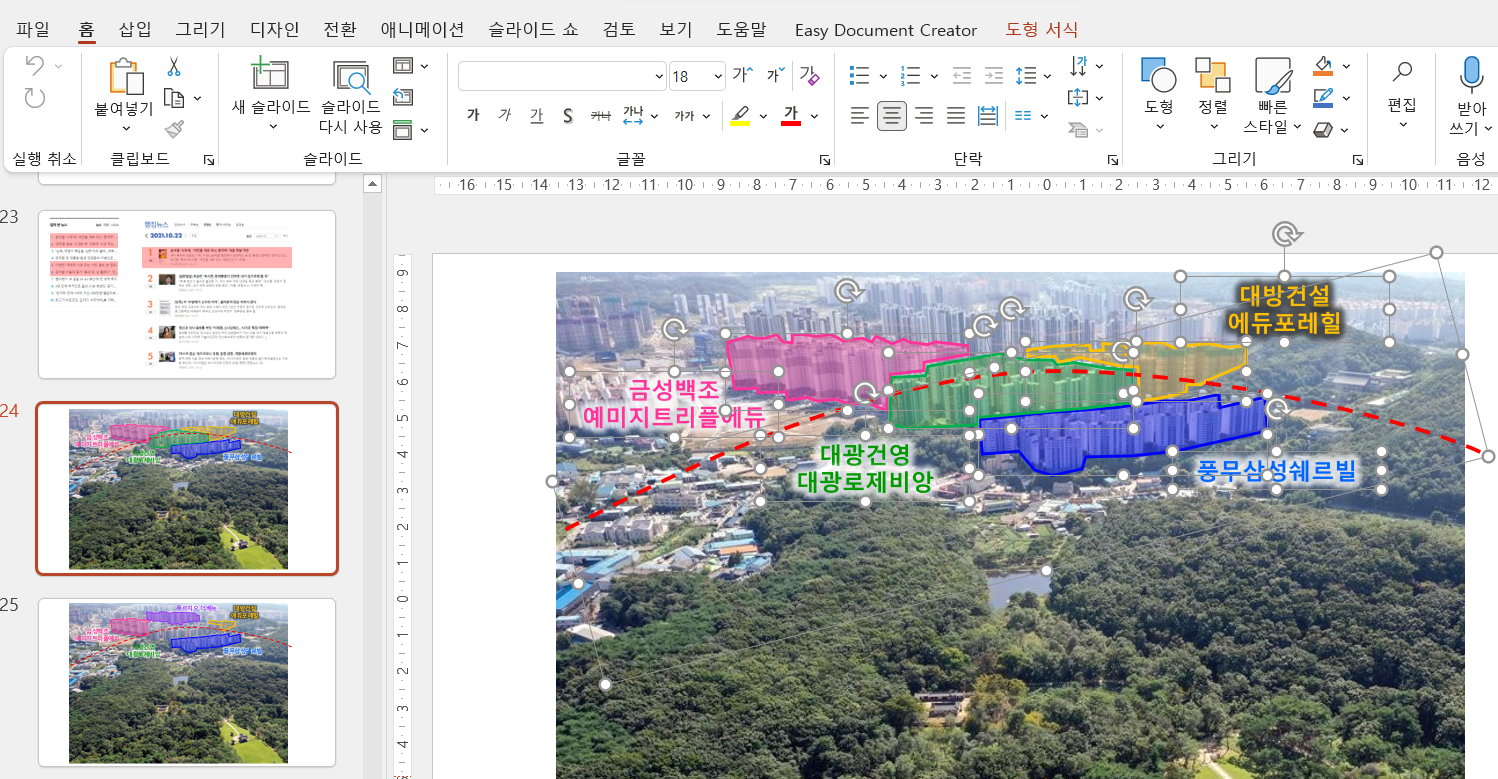The width and height of the screenshot is (1498, 779).
Task: Increase font size with larger 가
Action: pyautogui.click(x=742, y=75)
